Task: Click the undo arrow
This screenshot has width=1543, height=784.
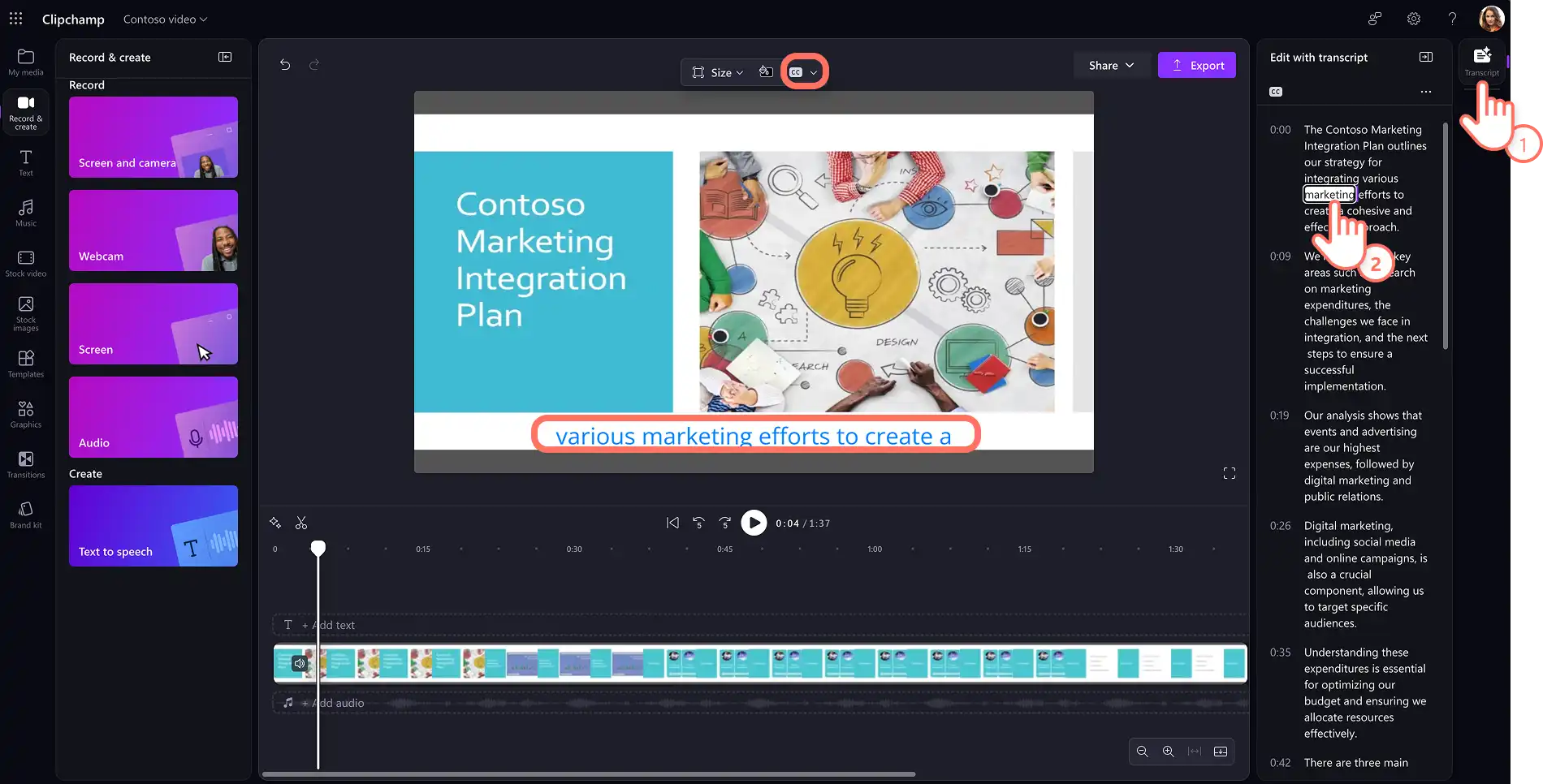Action: (285, 65)
